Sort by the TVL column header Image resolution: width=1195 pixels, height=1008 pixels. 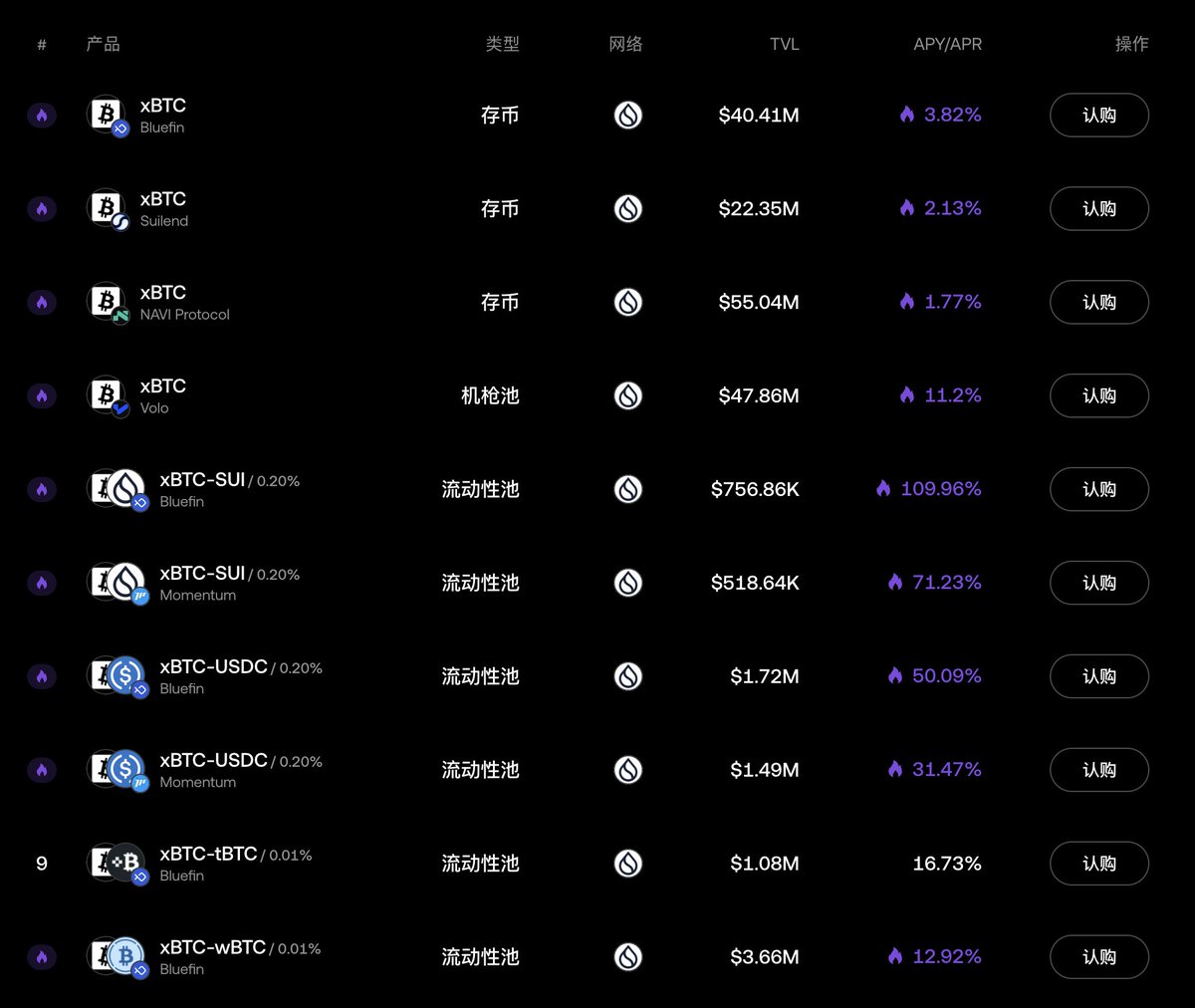point(784,44)
